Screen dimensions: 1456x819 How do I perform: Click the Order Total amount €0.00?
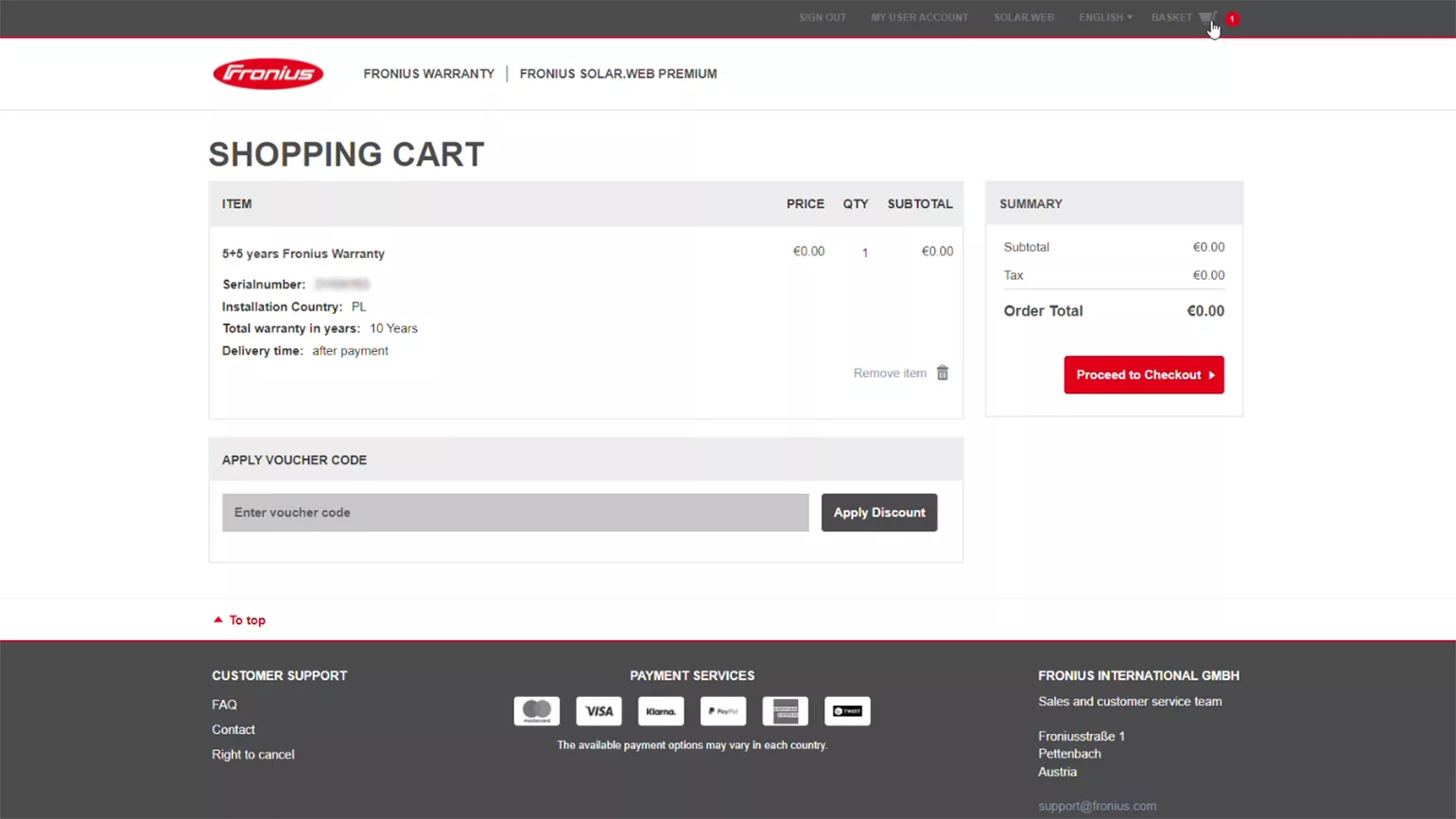(x=1205, y=311)
